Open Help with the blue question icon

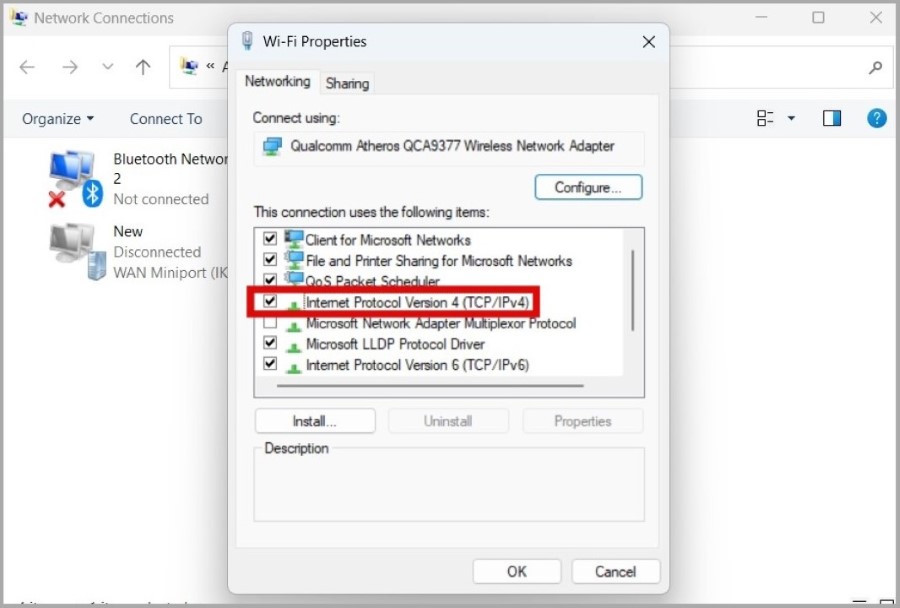tap(876, 118)
